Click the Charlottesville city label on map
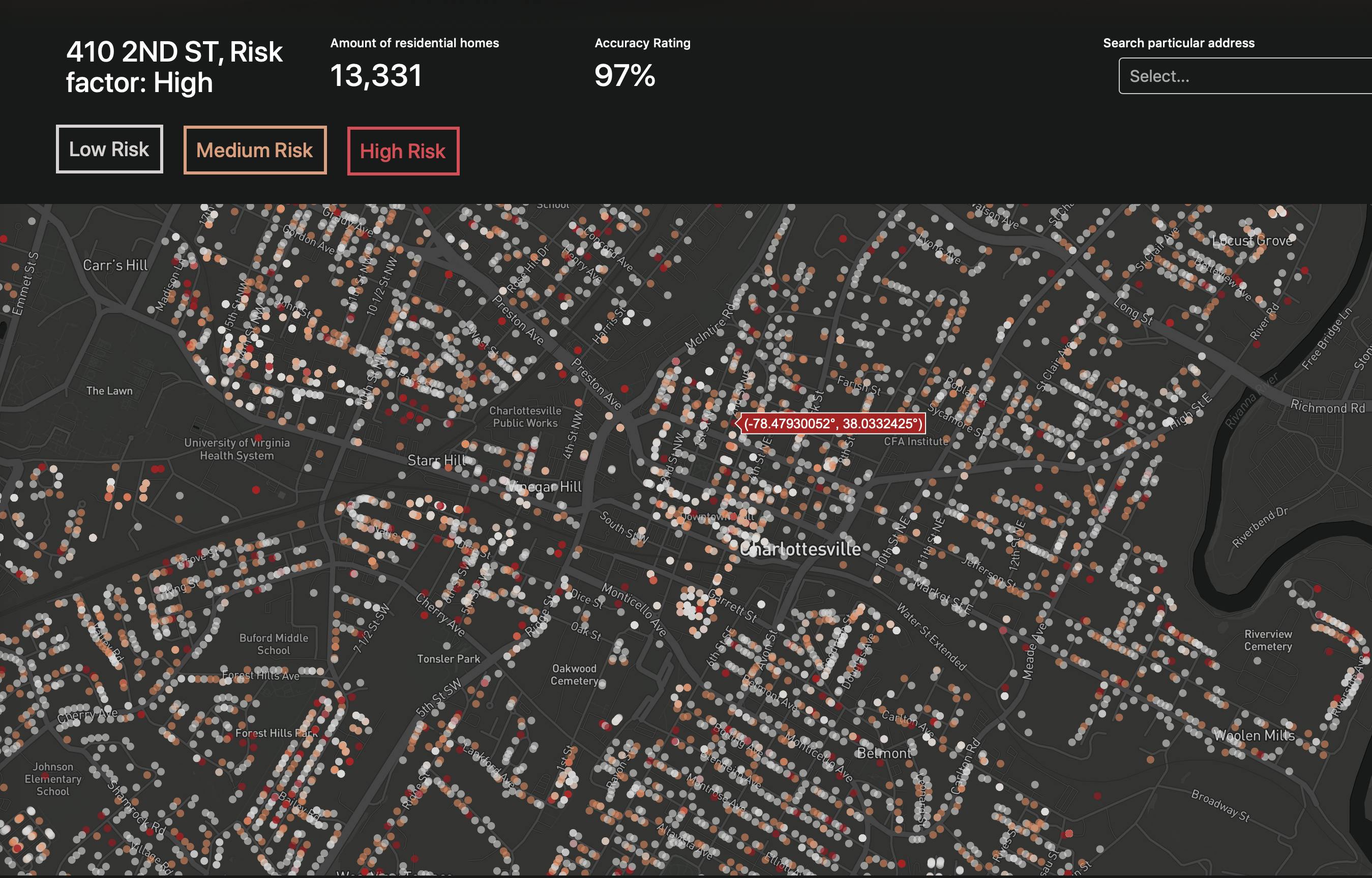The image size is (1372, 878). click(x=800, y=549)
